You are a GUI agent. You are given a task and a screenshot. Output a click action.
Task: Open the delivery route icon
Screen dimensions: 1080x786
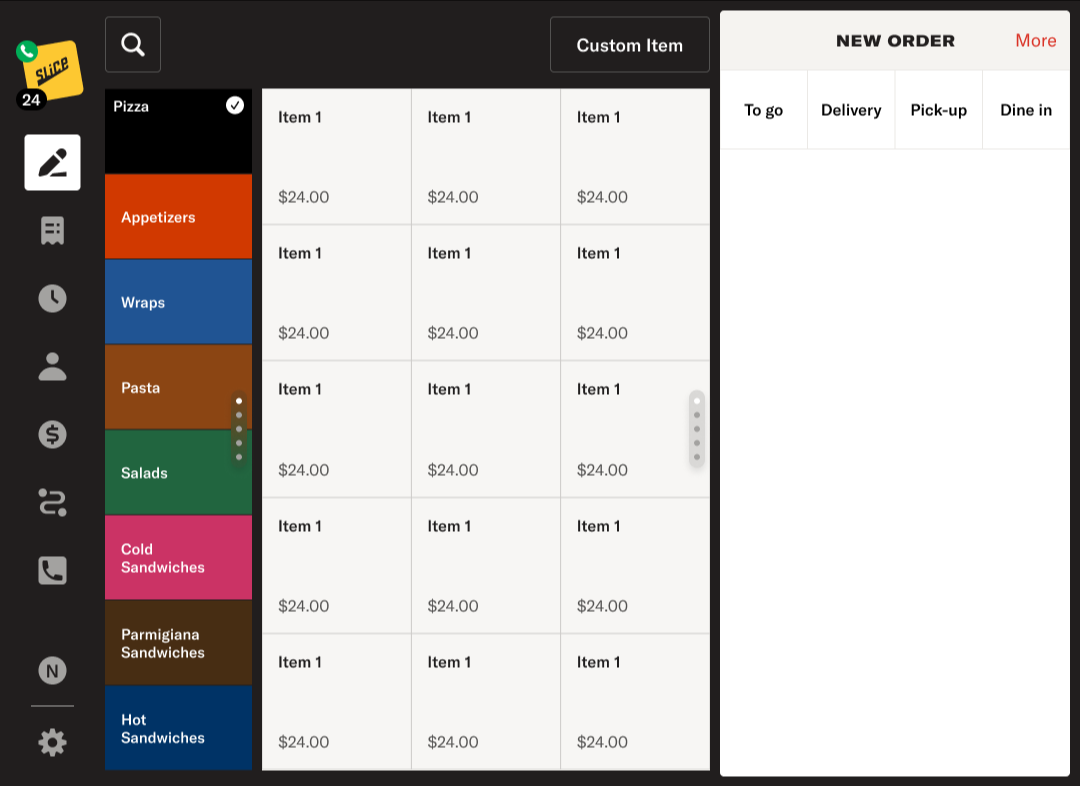coord(52,502)
